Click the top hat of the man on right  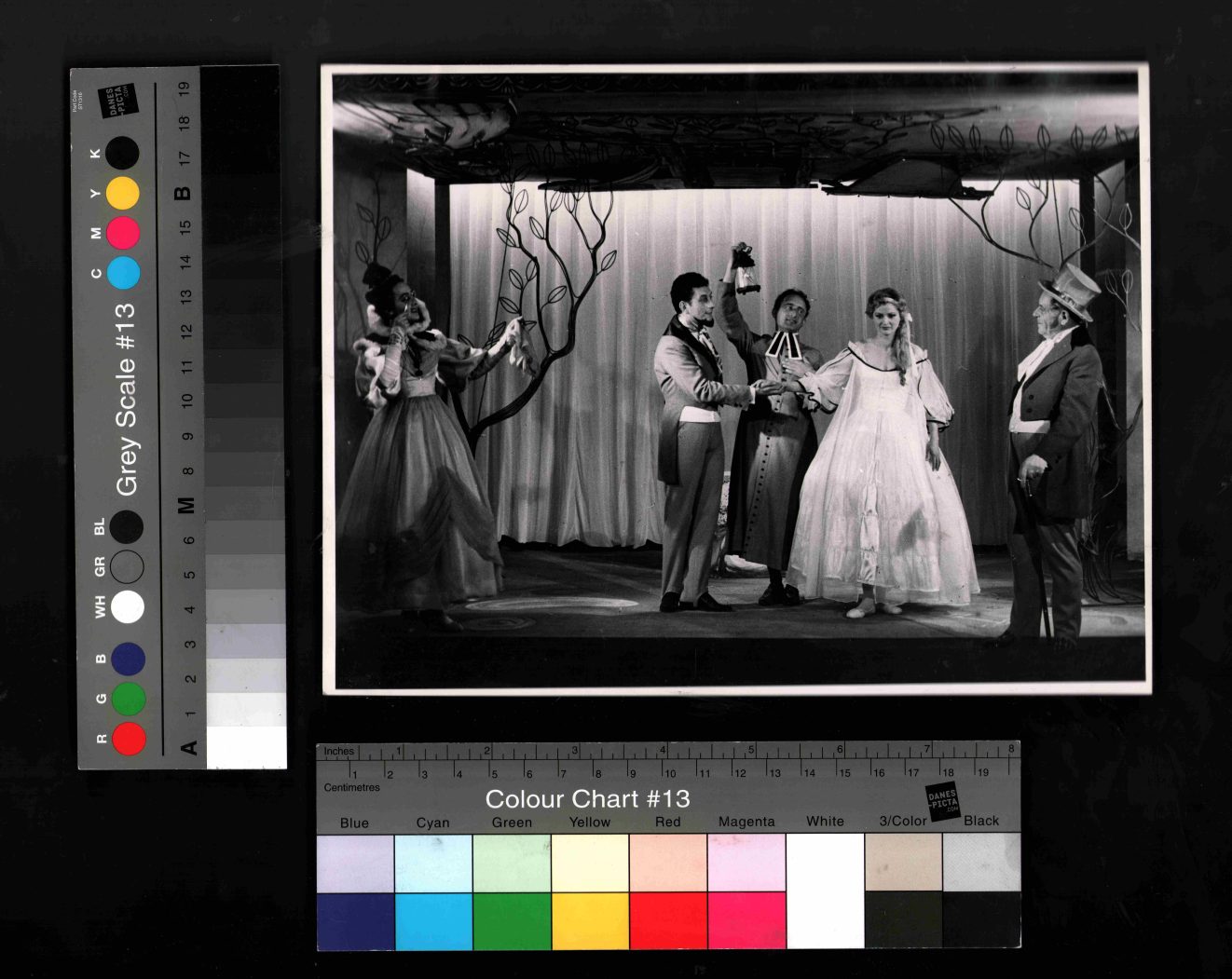coord(1073,286)
